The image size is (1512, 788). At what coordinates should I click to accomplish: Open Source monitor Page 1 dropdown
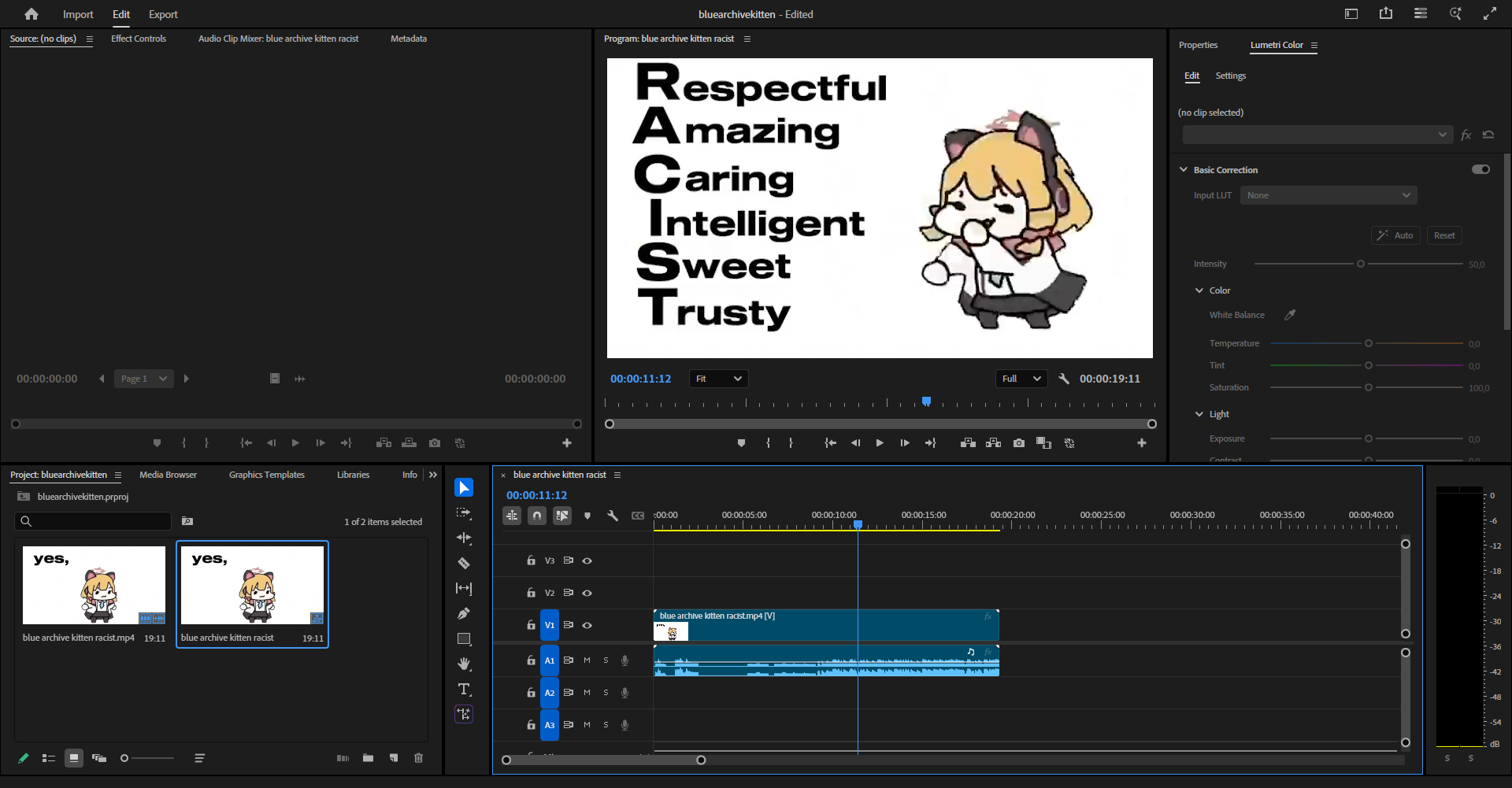(144, 379)
